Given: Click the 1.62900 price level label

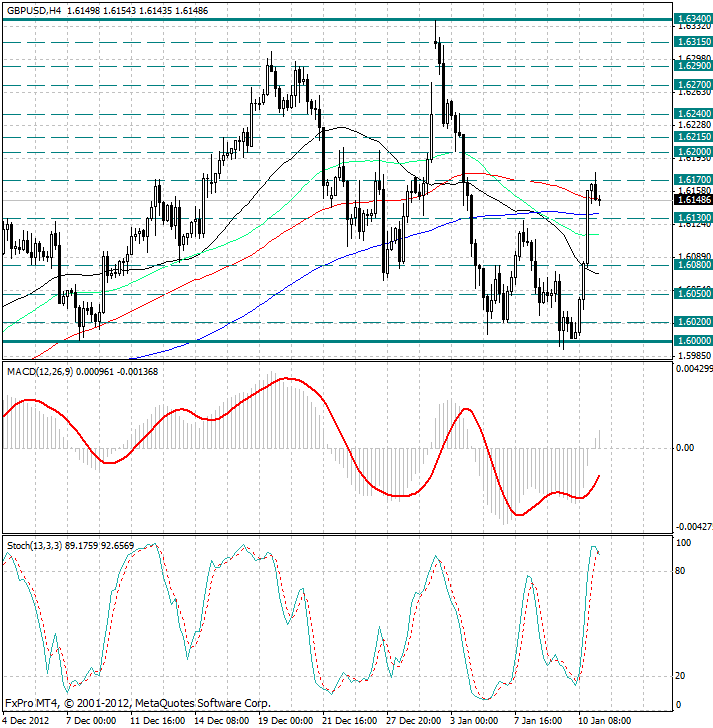Looking at the screenshot, I should (693, 66).
